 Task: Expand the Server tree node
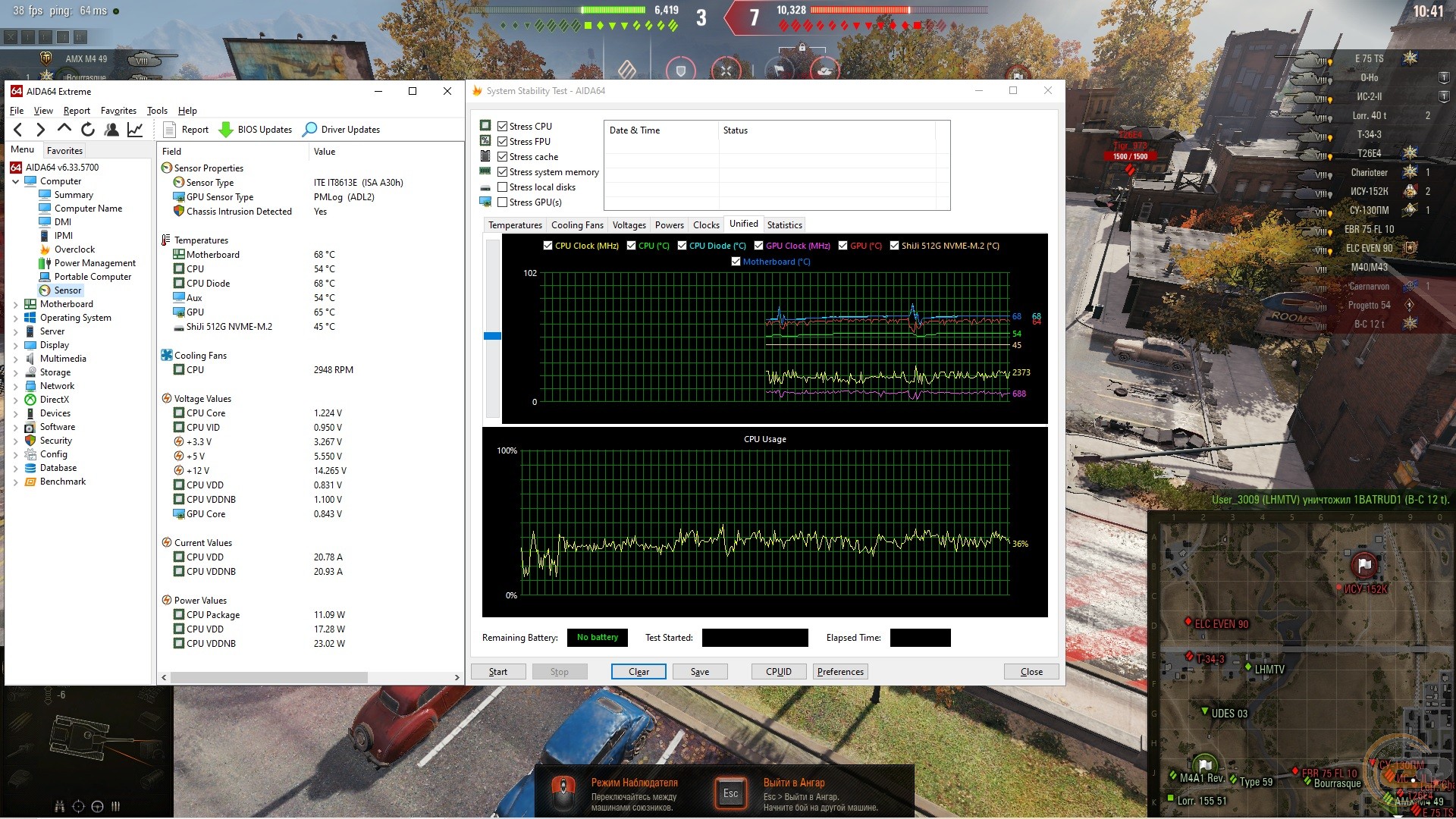tap(16, 331)
